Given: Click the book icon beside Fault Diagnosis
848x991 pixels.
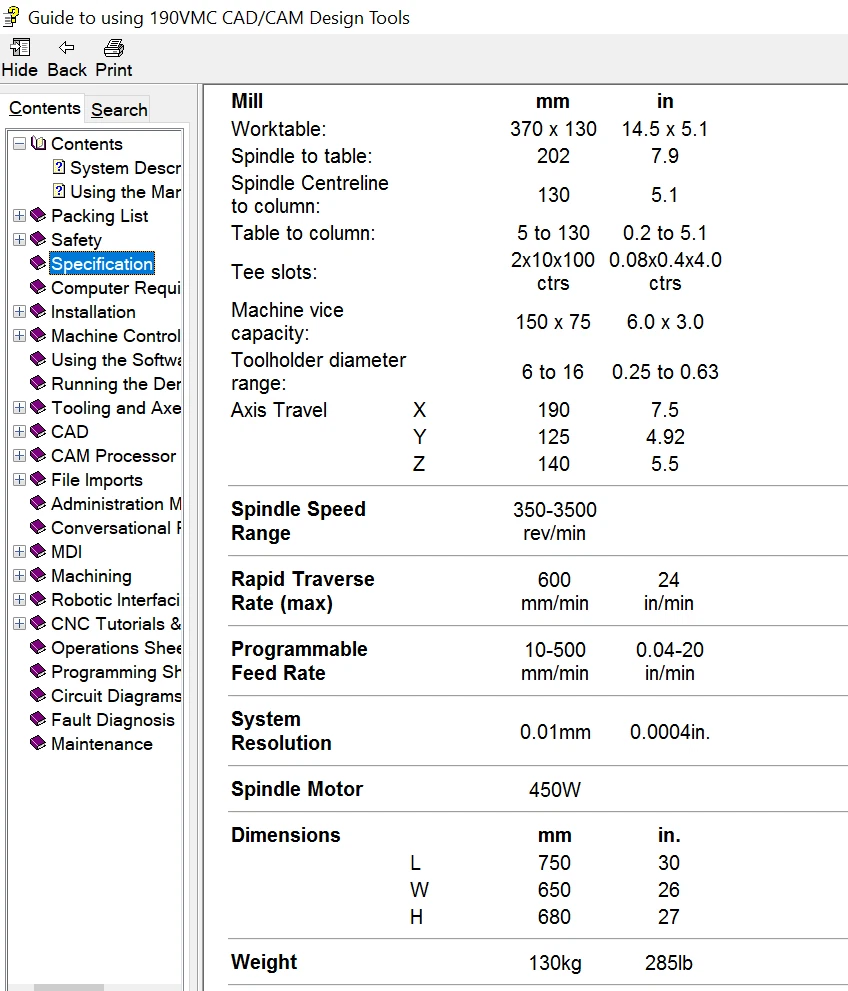Looking at the screenshot, I should click(x=38, y=720).
